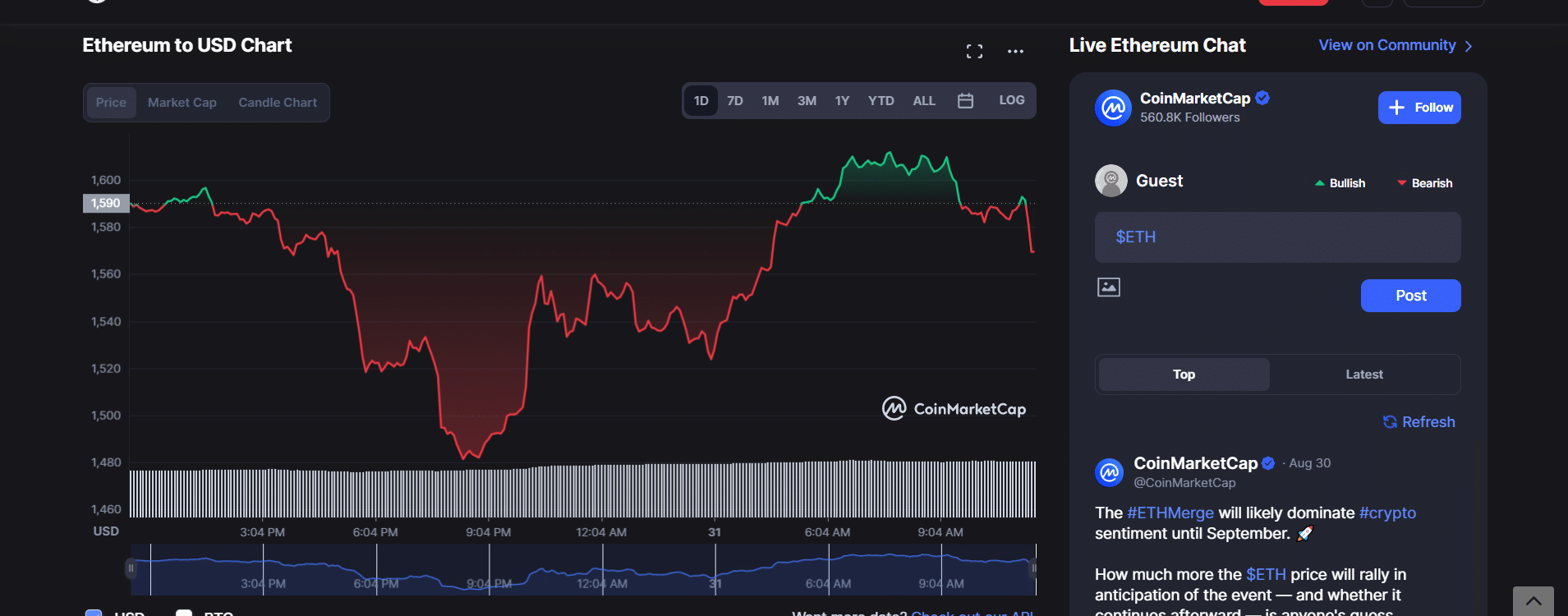Select Price chart view
1568x616 pixels.
point(111,103)
